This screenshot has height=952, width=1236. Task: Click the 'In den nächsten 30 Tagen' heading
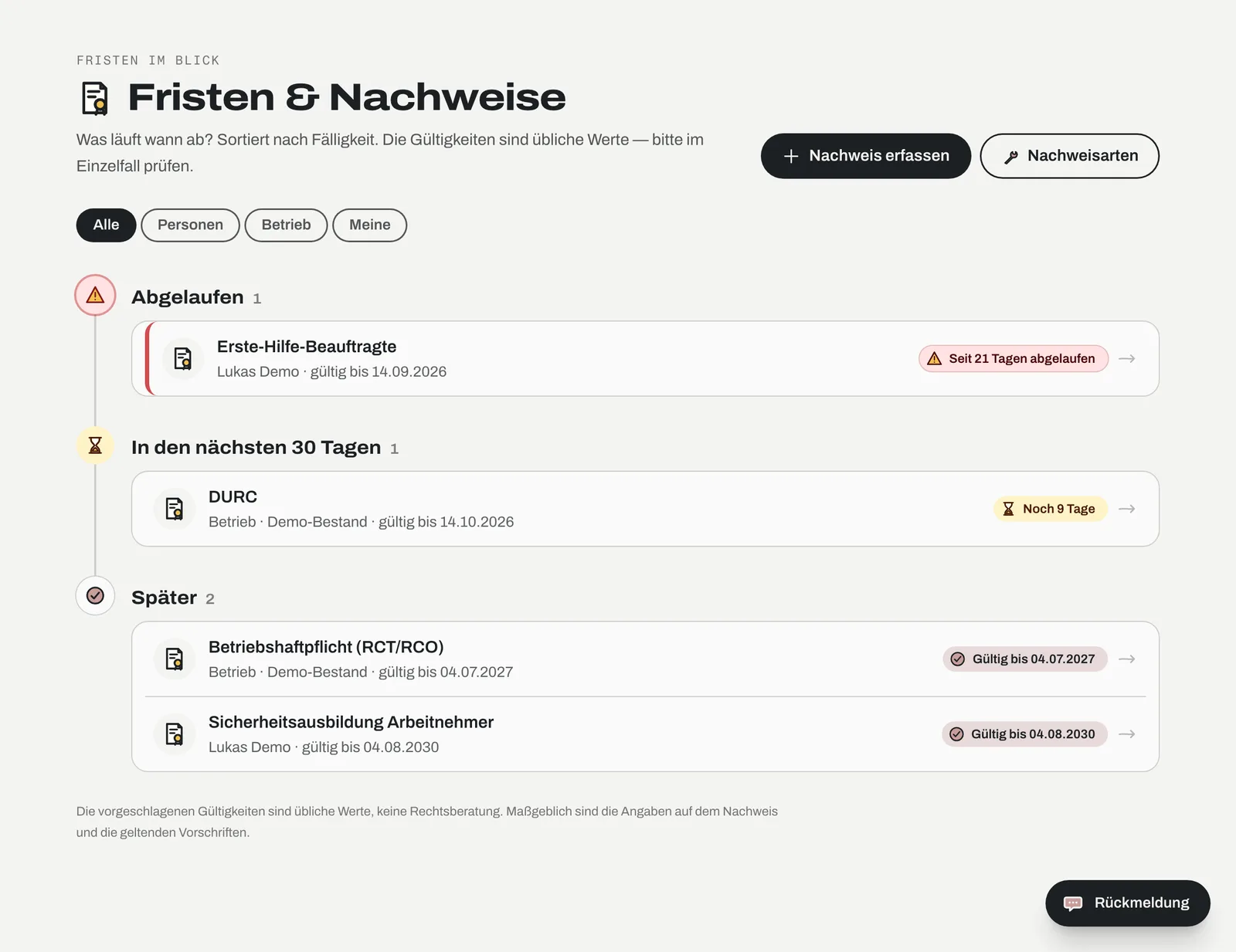[256, 447]
